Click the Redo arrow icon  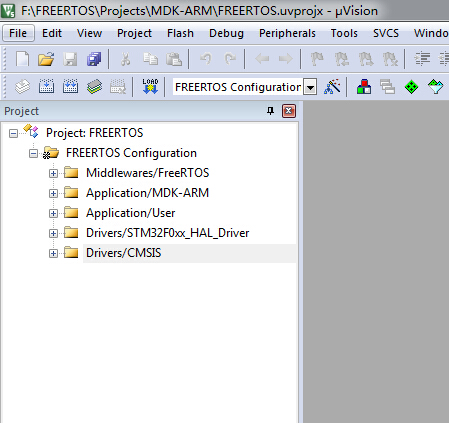click(x=230, y=59)
